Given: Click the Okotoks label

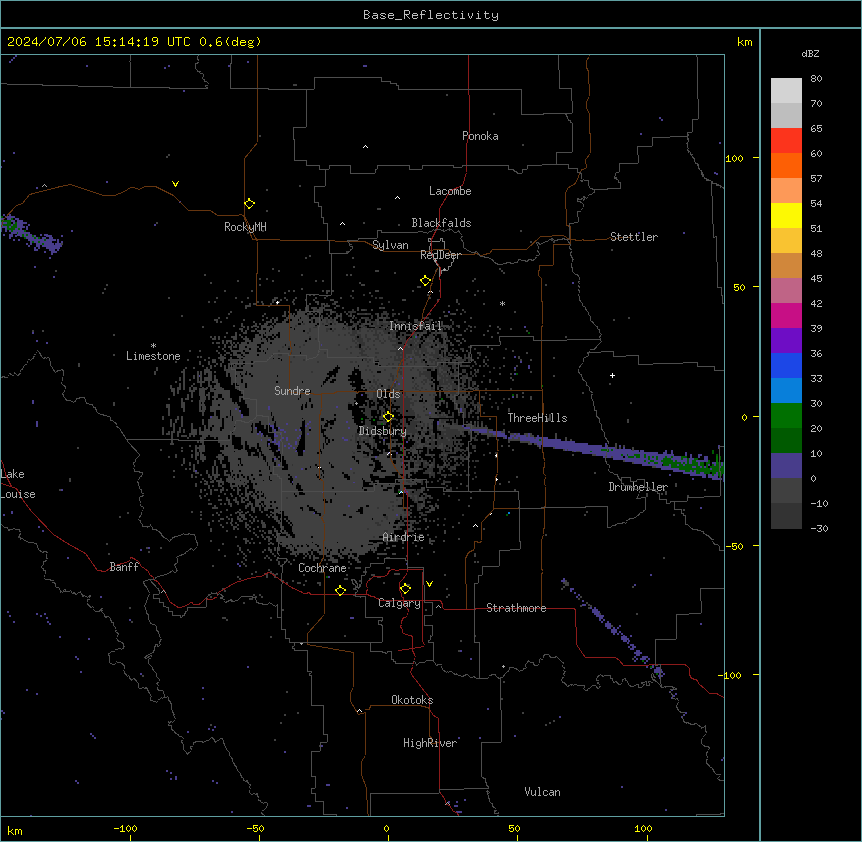Looking at the screenshot, I should click(x=412, y=700).
